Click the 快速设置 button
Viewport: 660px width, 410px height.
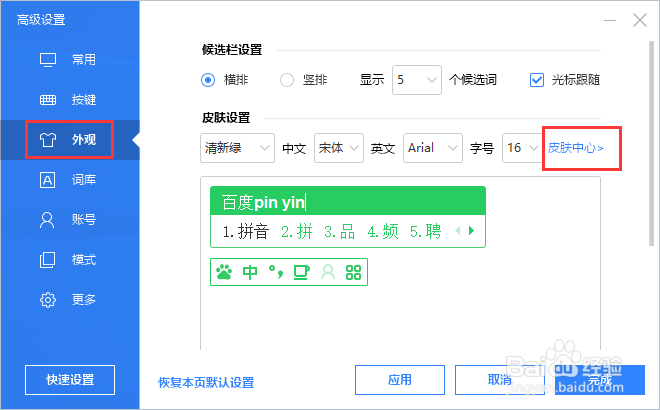click(70, 380)
